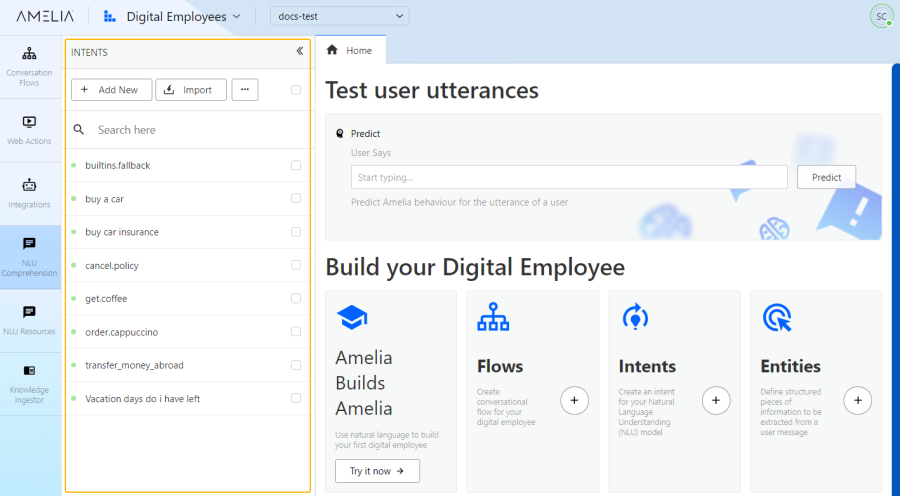Check the buy car insurance checkbox
The image size is (900, 496).
296,232
